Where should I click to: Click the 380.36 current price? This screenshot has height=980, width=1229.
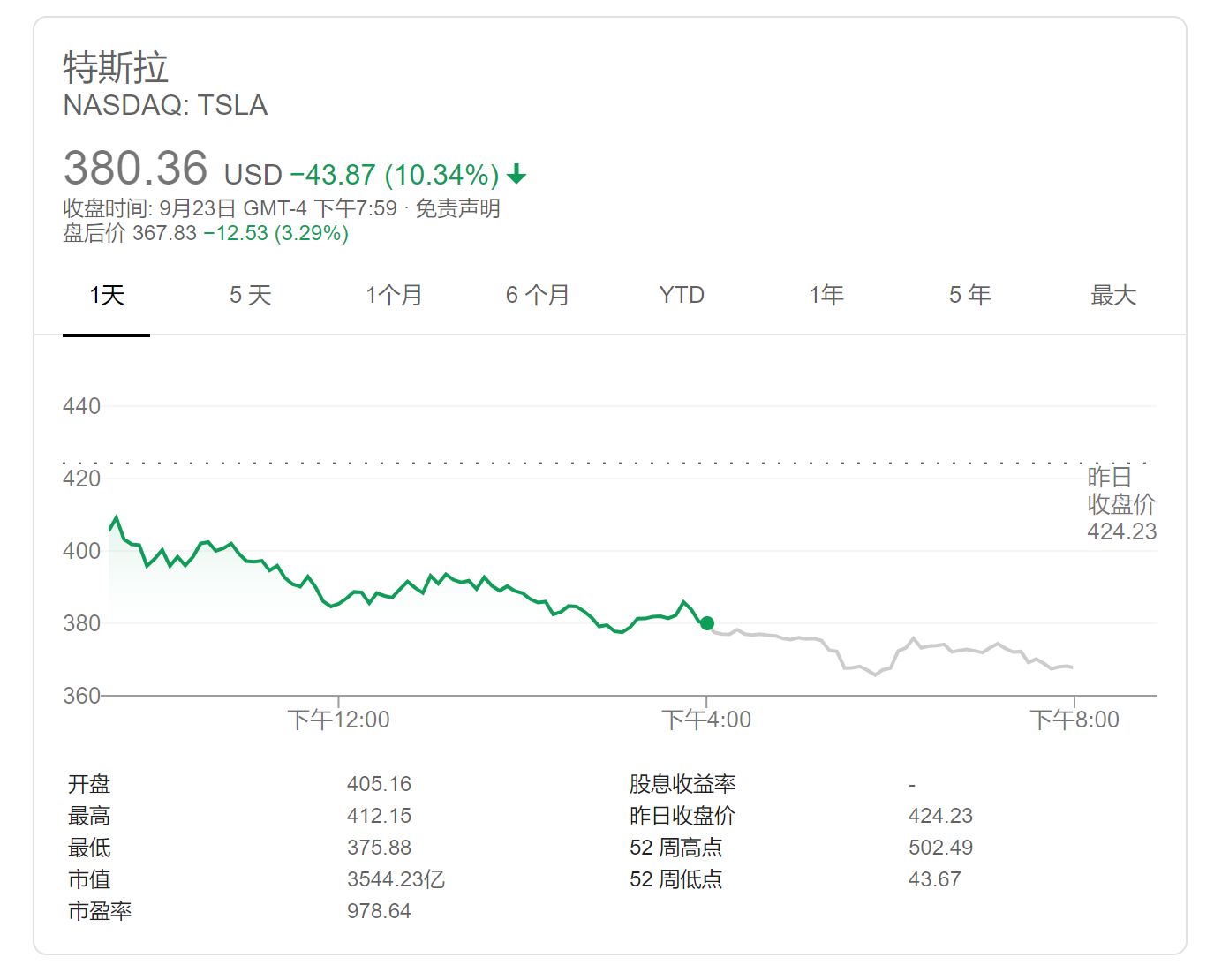point(136,168)
